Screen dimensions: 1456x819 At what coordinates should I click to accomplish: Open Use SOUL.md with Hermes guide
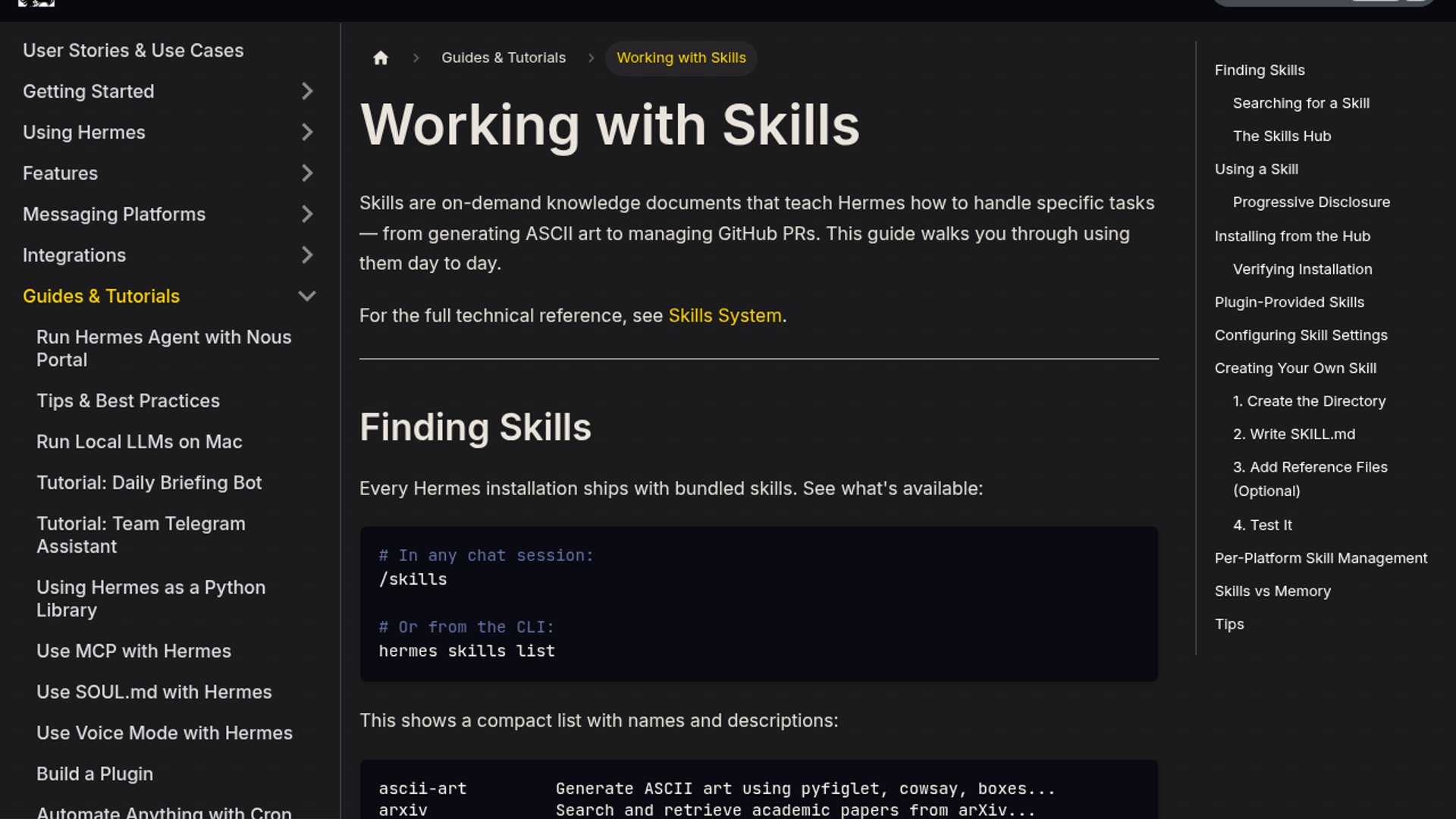click(154, 692)
